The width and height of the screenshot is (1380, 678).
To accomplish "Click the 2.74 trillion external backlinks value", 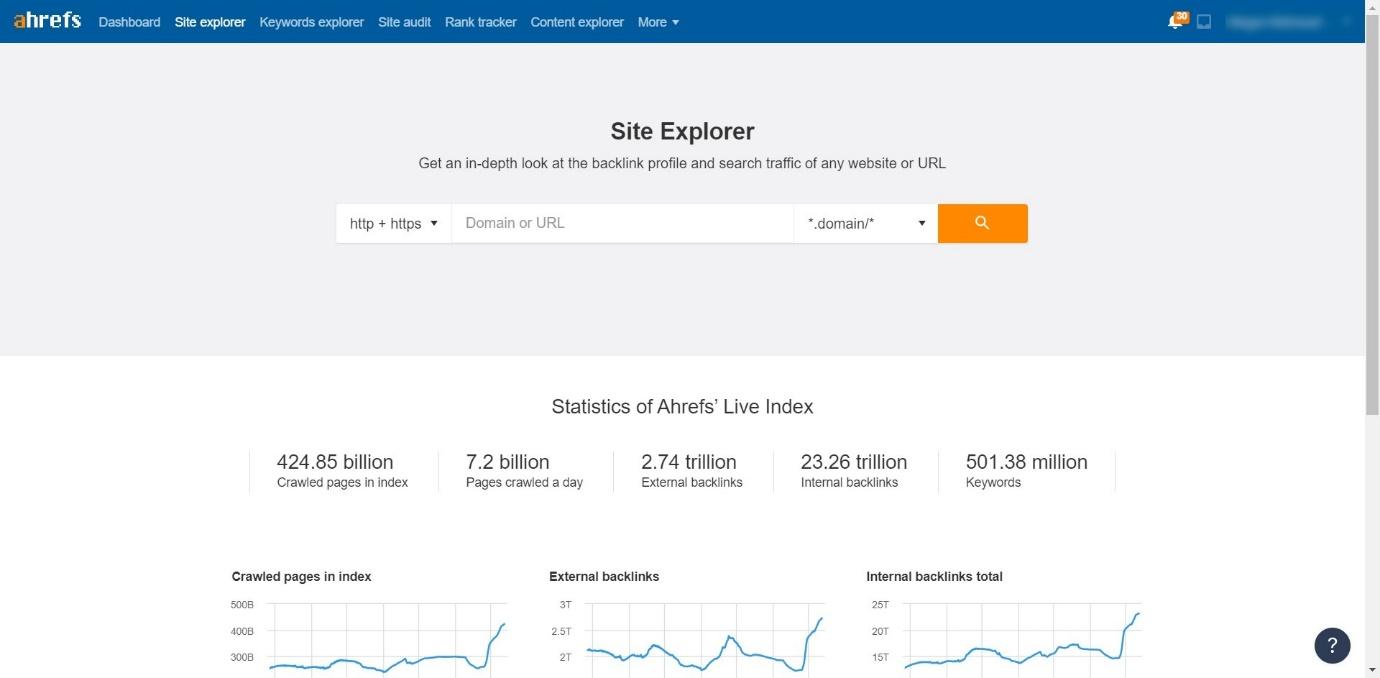I will [689, 462].
